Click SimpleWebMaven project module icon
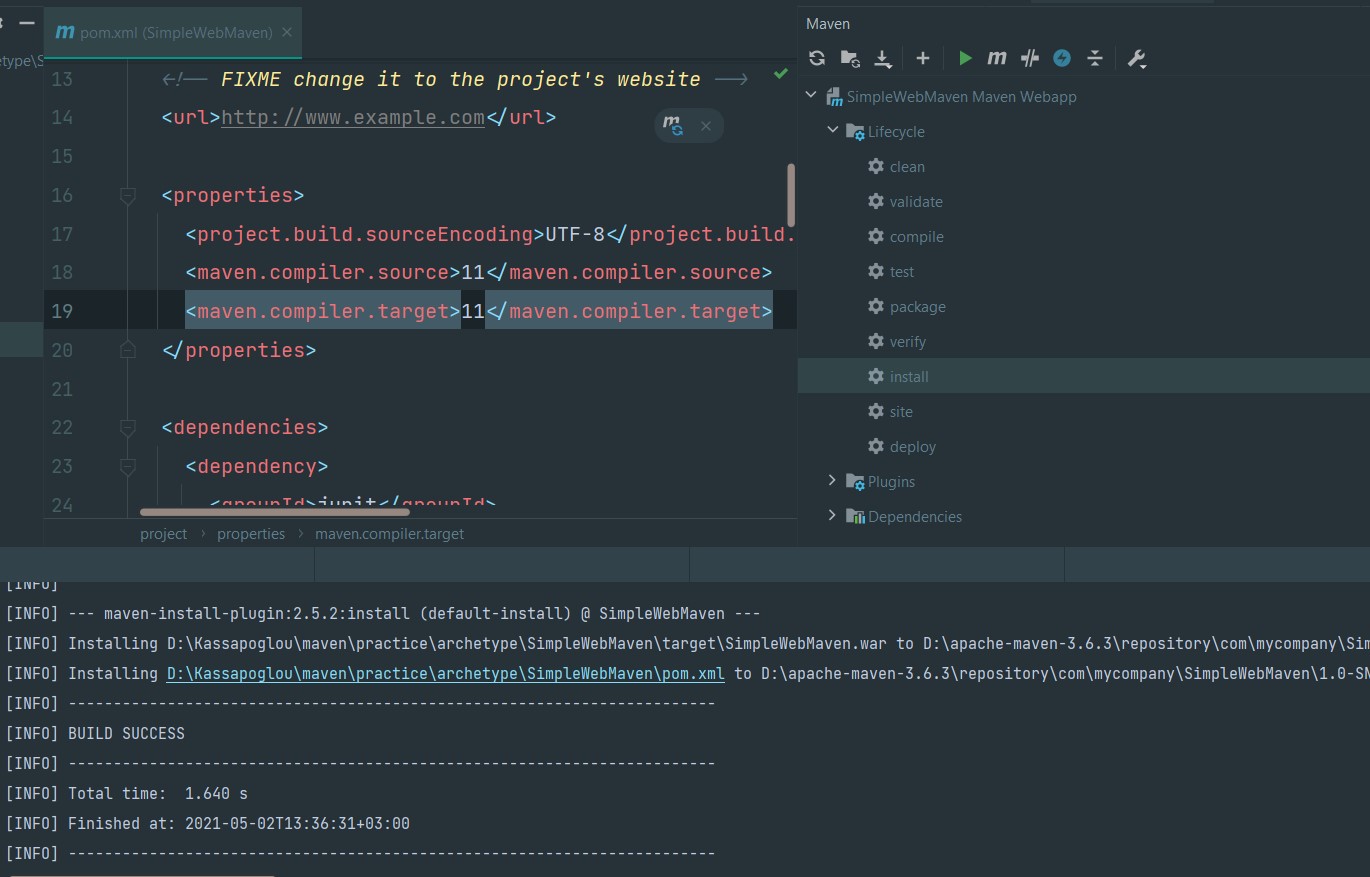Screen dimensions: 1370x877 pyautogui.click(x=834, y=97)
